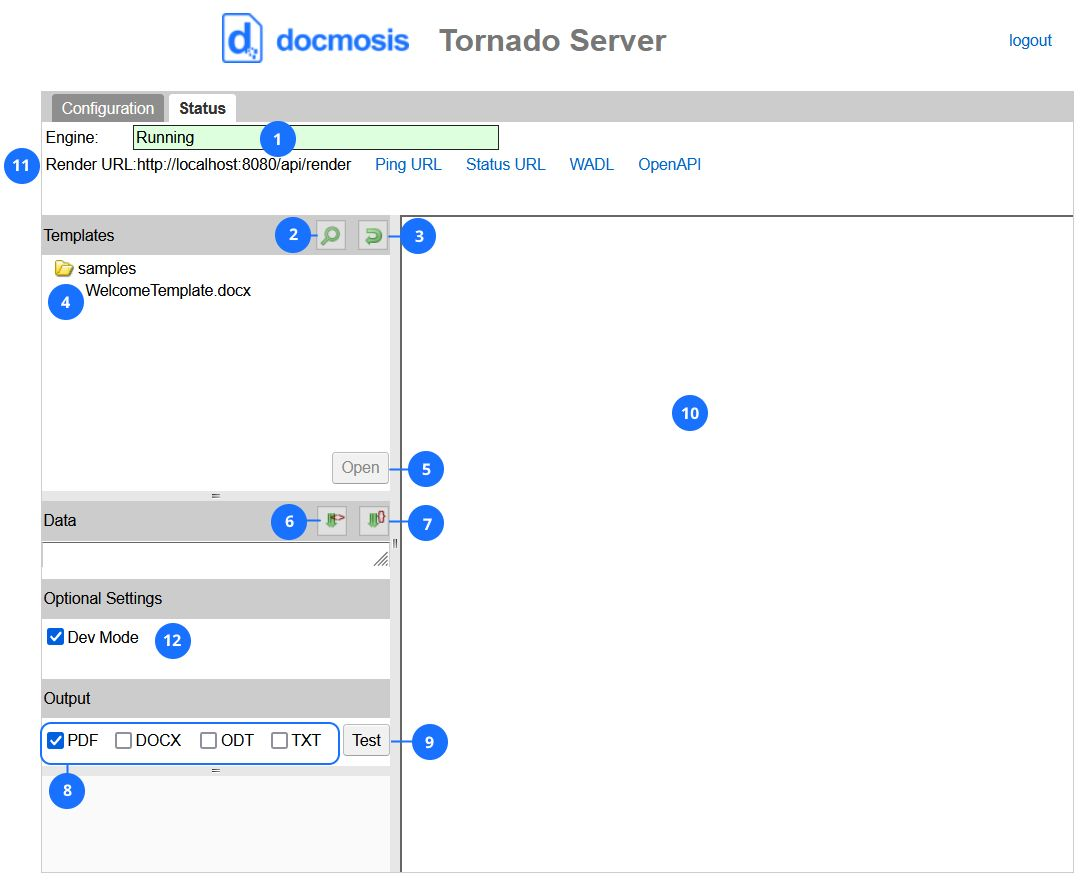The width and height of the screenshot is (1091, 887).
Task: Click the second Data panel toolbar icon
Action: 374,520
